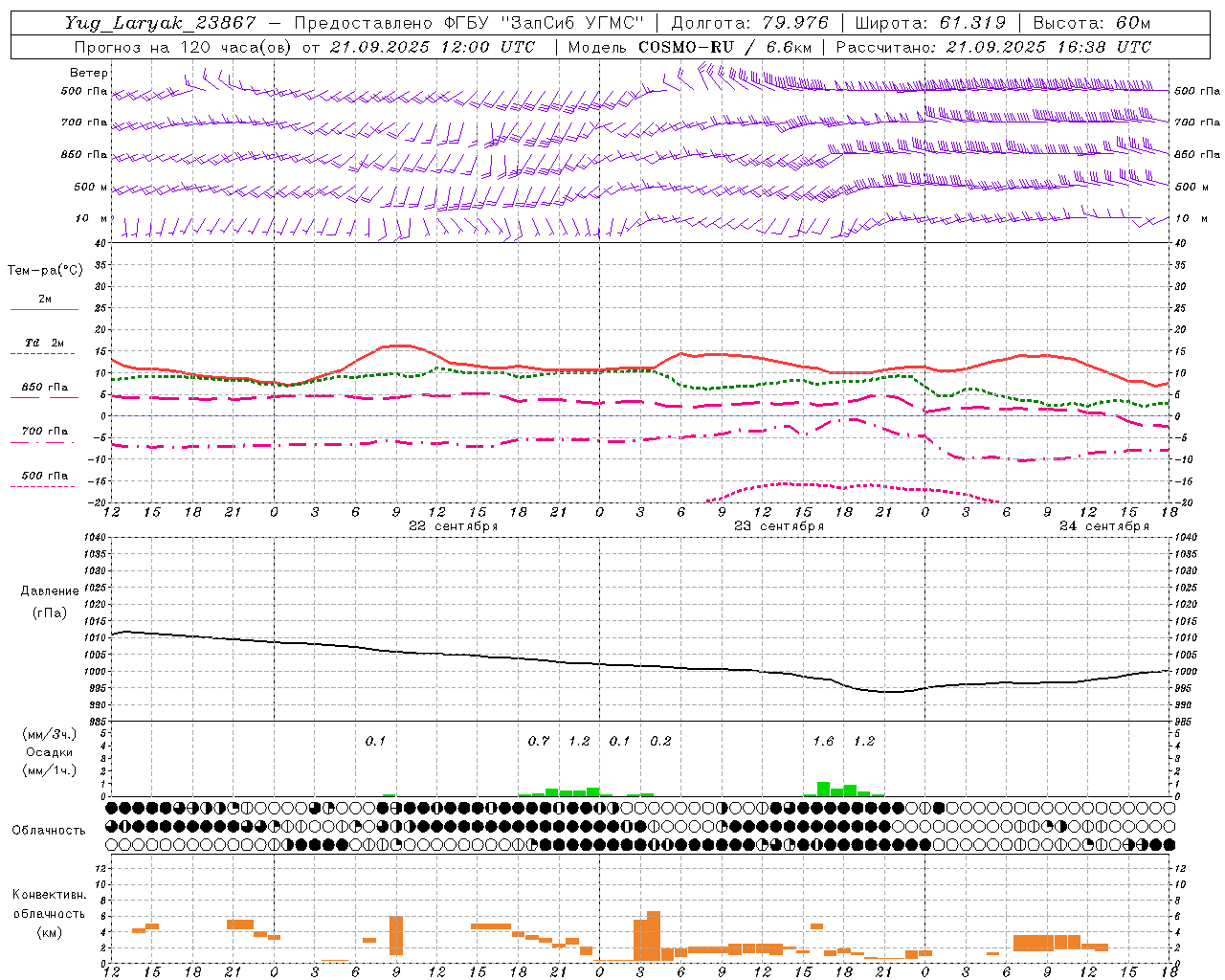Image resolution: width=1225 pixels, height=980 pixels.
Task: Select the Высота: 60м header entry
Action: [1091, 23]
